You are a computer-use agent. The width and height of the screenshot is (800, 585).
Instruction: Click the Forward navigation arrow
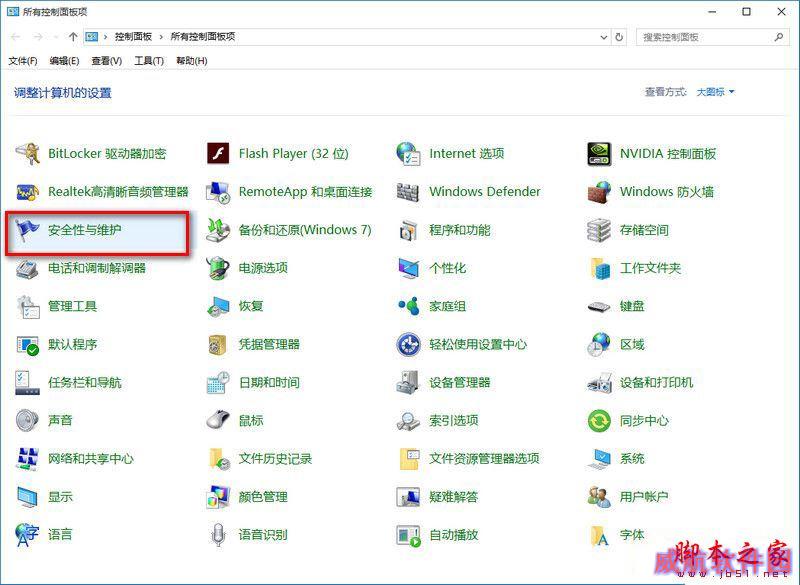(38, 37)
